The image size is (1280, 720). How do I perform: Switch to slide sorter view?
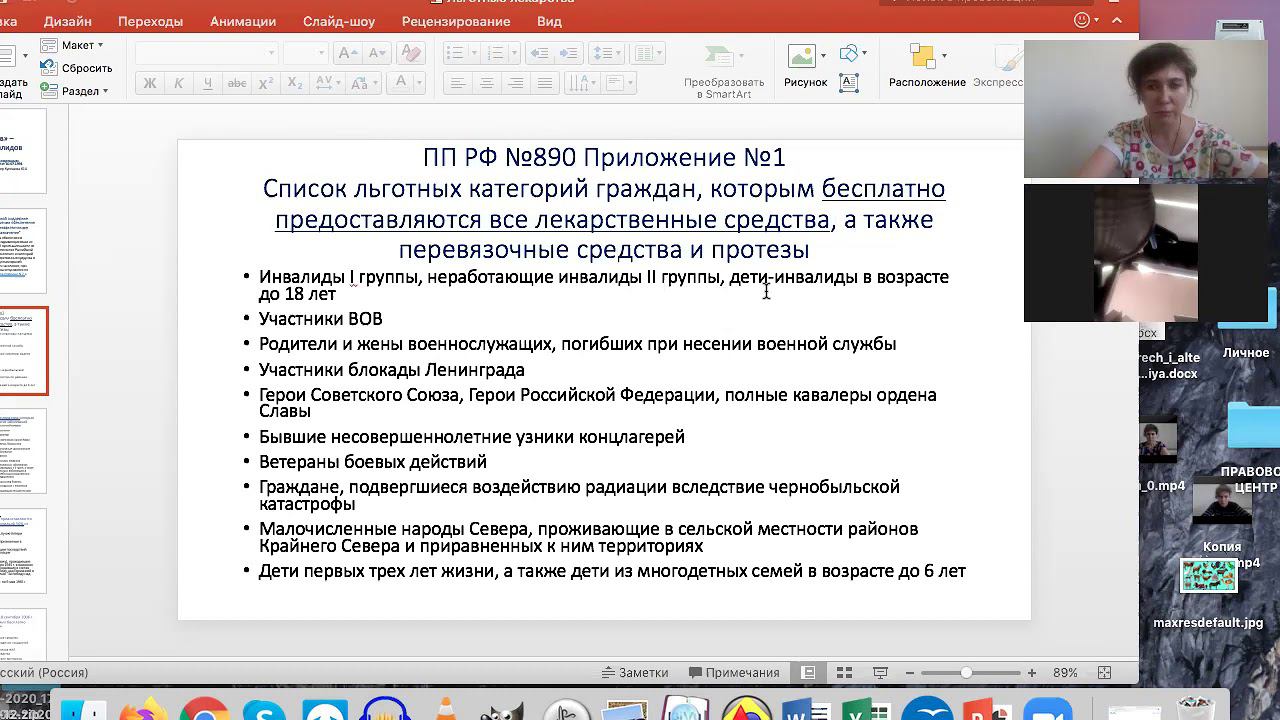844,673
